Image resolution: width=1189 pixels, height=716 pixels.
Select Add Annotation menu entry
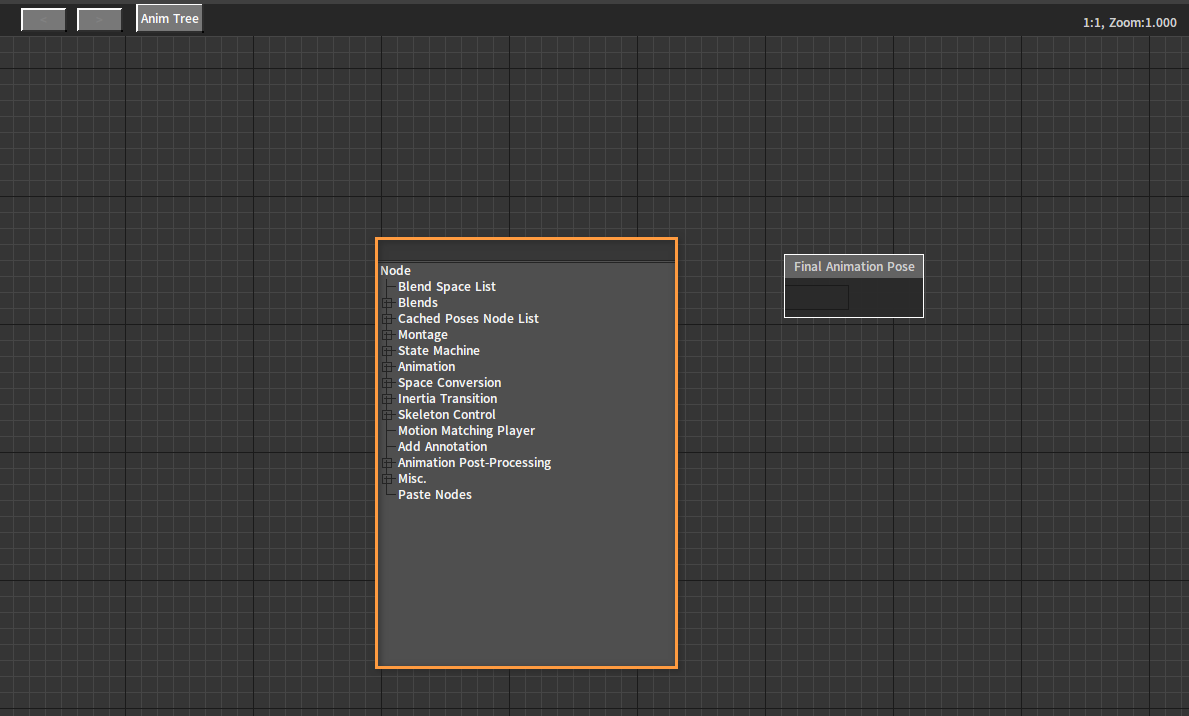[x=442, y=447]
